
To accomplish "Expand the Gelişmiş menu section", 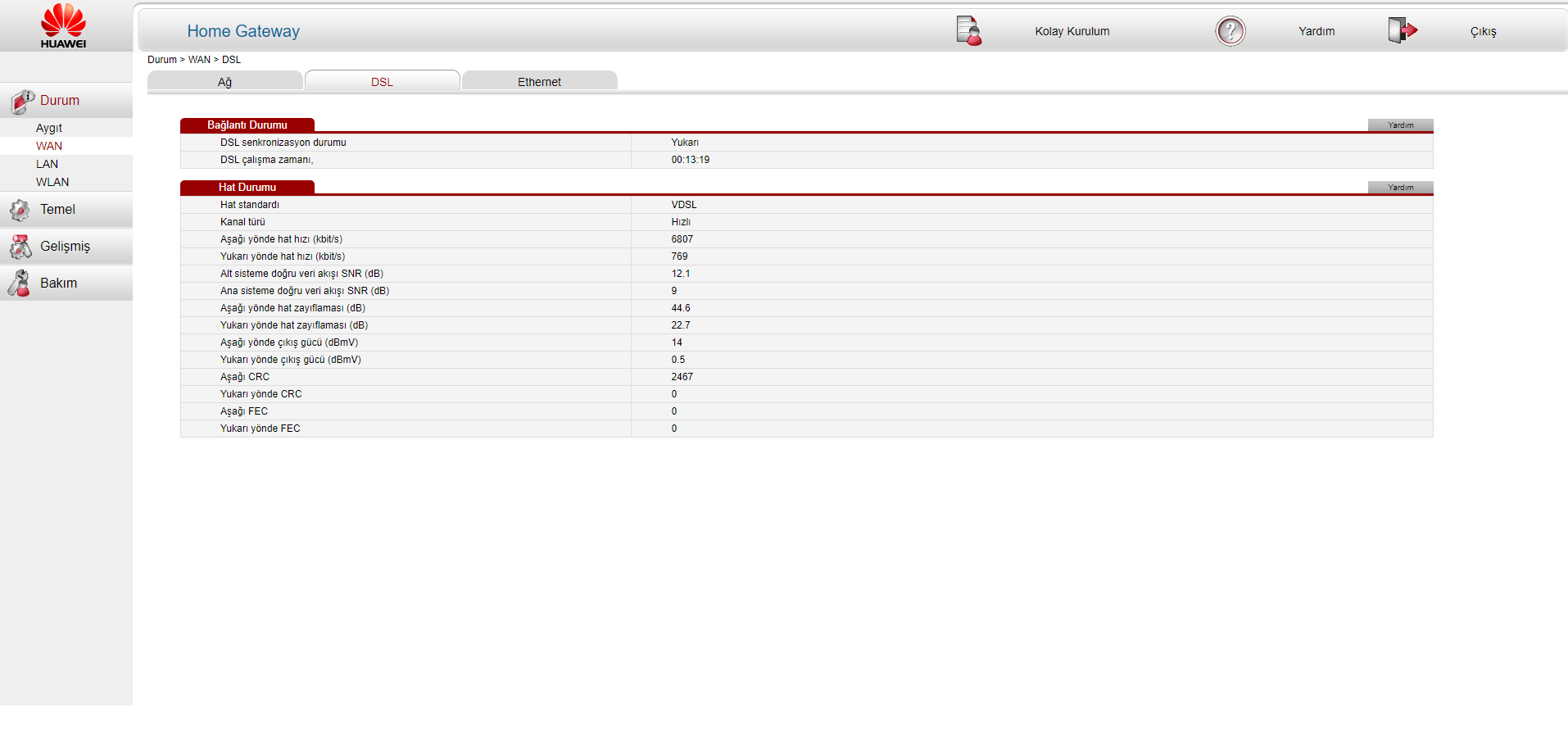I will 65,246.
